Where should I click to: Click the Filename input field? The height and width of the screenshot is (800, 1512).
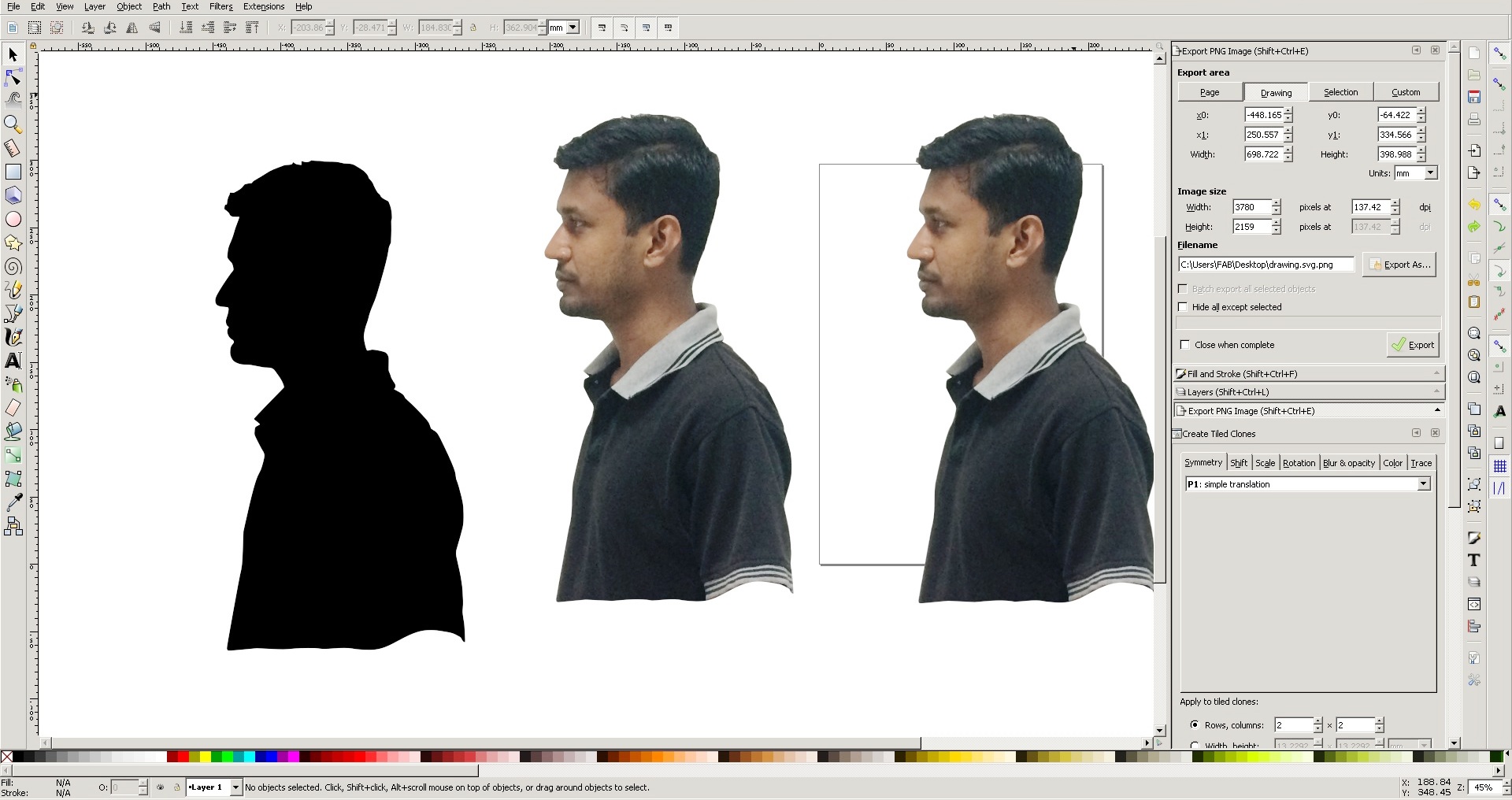[1266, 265]
